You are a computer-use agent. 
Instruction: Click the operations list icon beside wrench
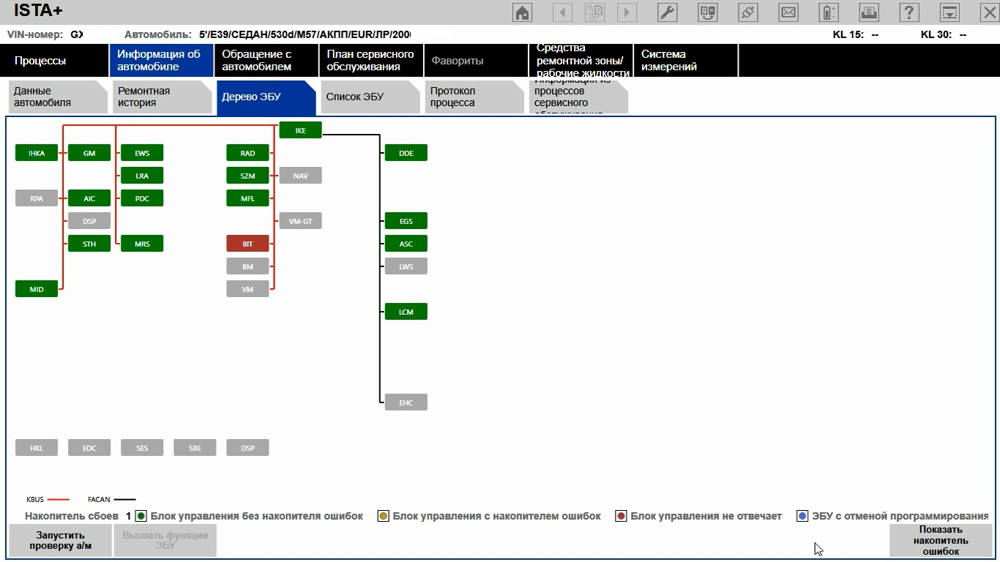click(x=708, y=13)
